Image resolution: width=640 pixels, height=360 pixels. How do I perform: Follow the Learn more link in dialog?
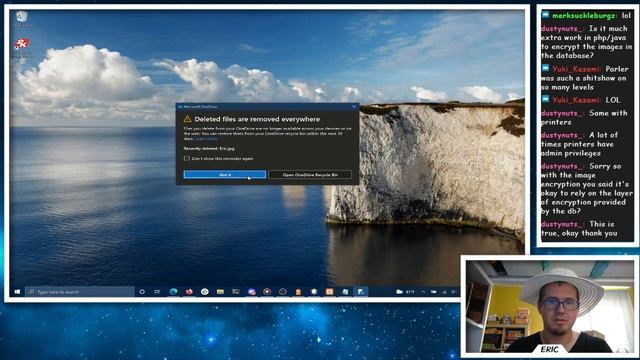[206, 139]
